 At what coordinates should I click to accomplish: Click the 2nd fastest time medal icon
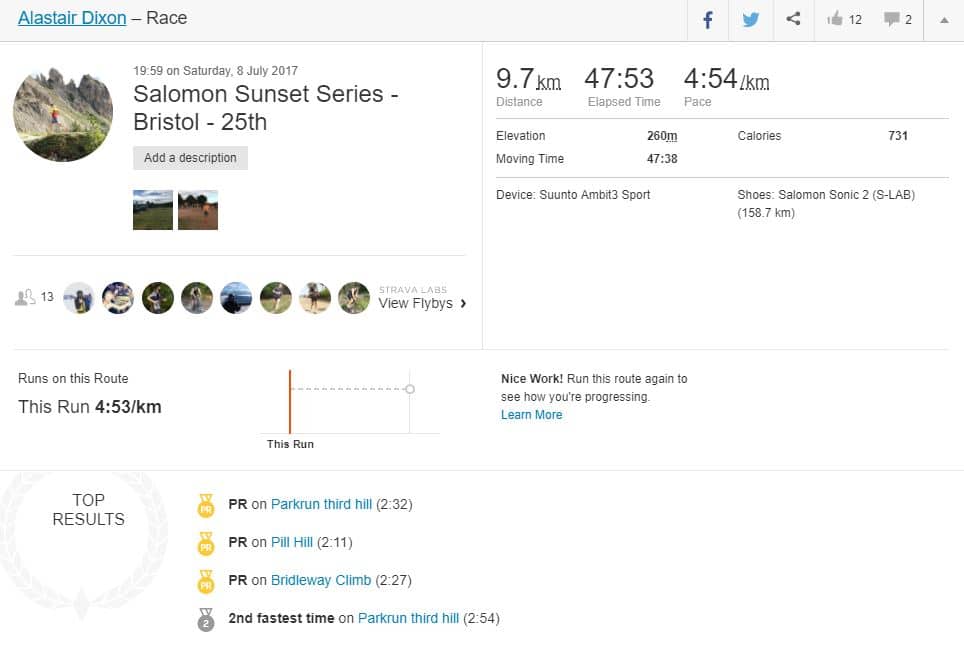click(x=207, y=618)
